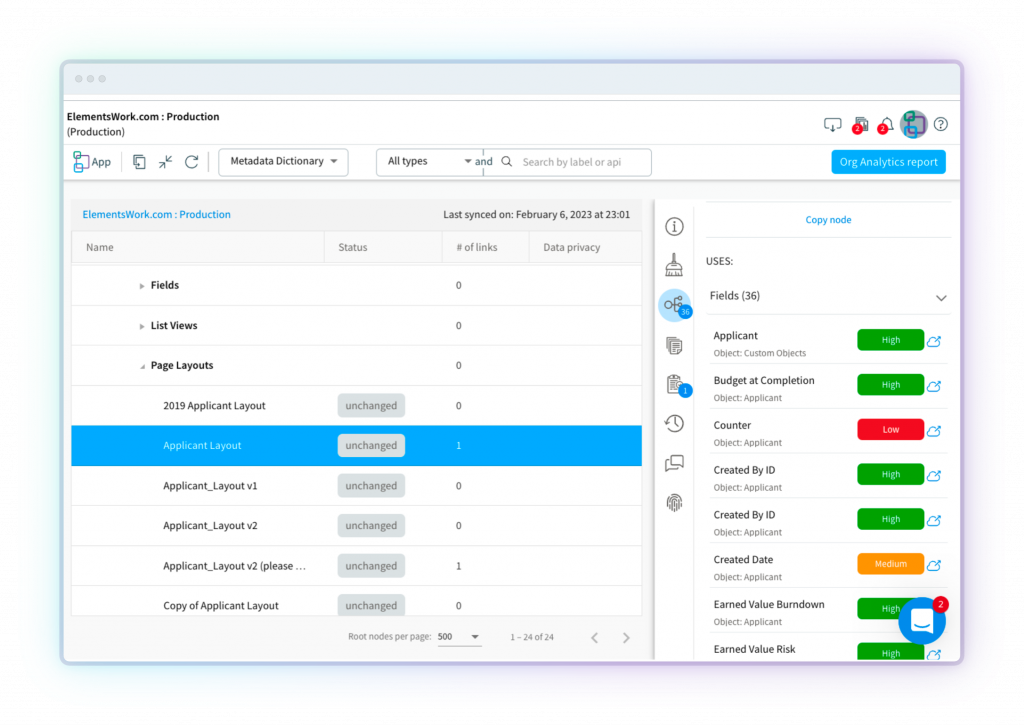Click the fingerprint icon in side panel
The height and width of the screenshot is (726, 1024).
coord(674,502)
